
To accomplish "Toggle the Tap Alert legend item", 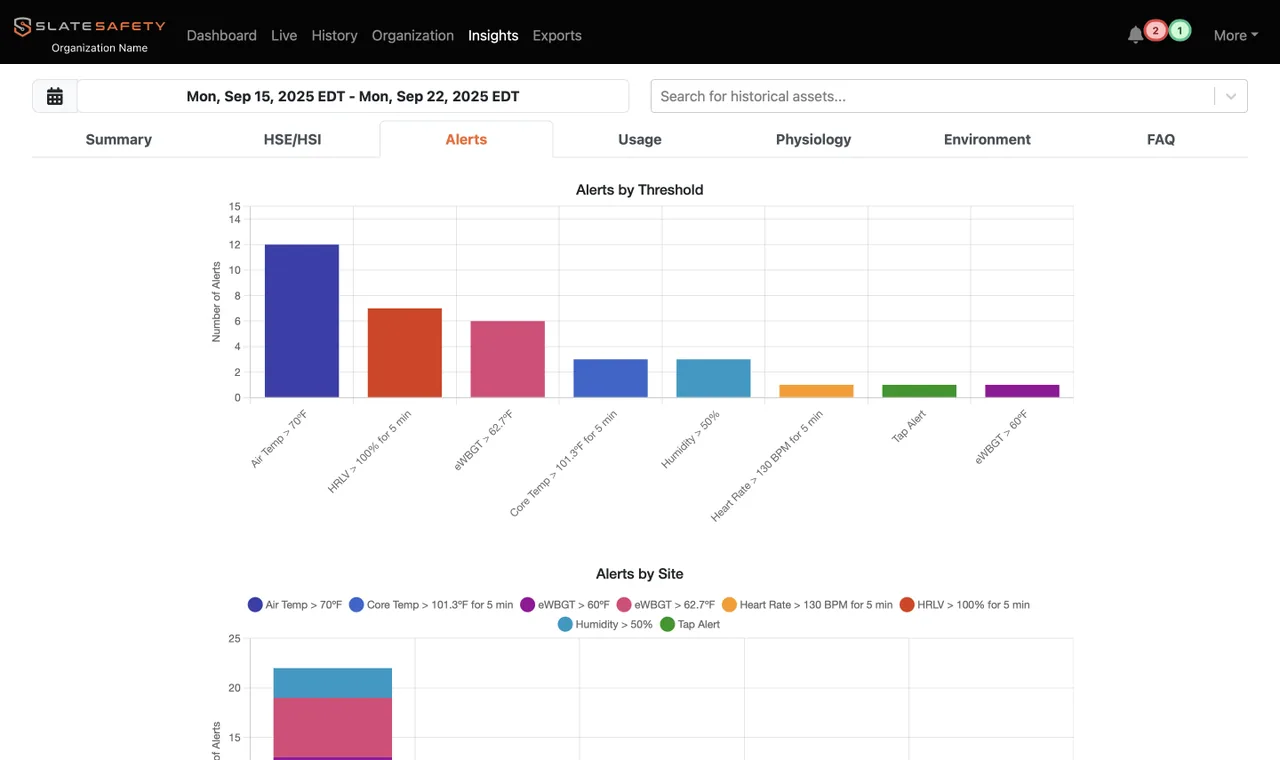I will (690, 624).
